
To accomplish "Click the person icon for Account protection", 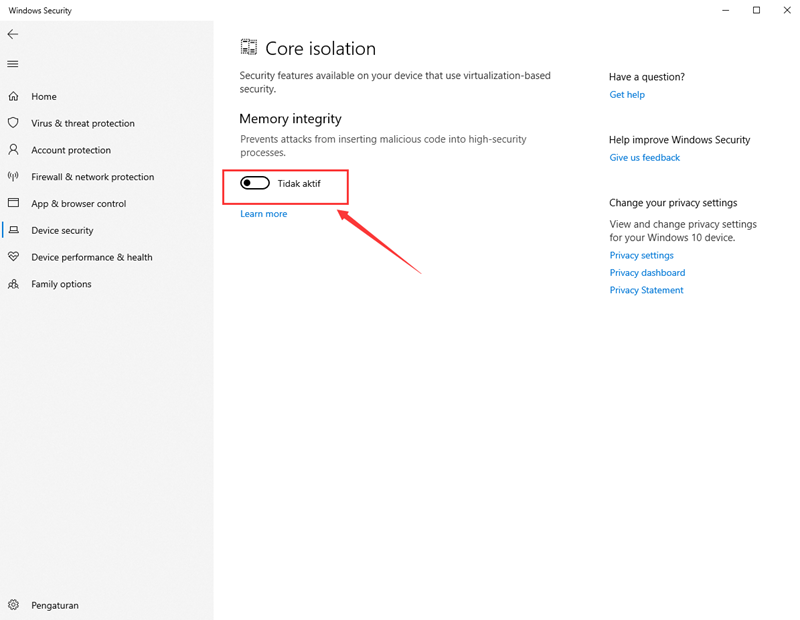I will (13, 150).
